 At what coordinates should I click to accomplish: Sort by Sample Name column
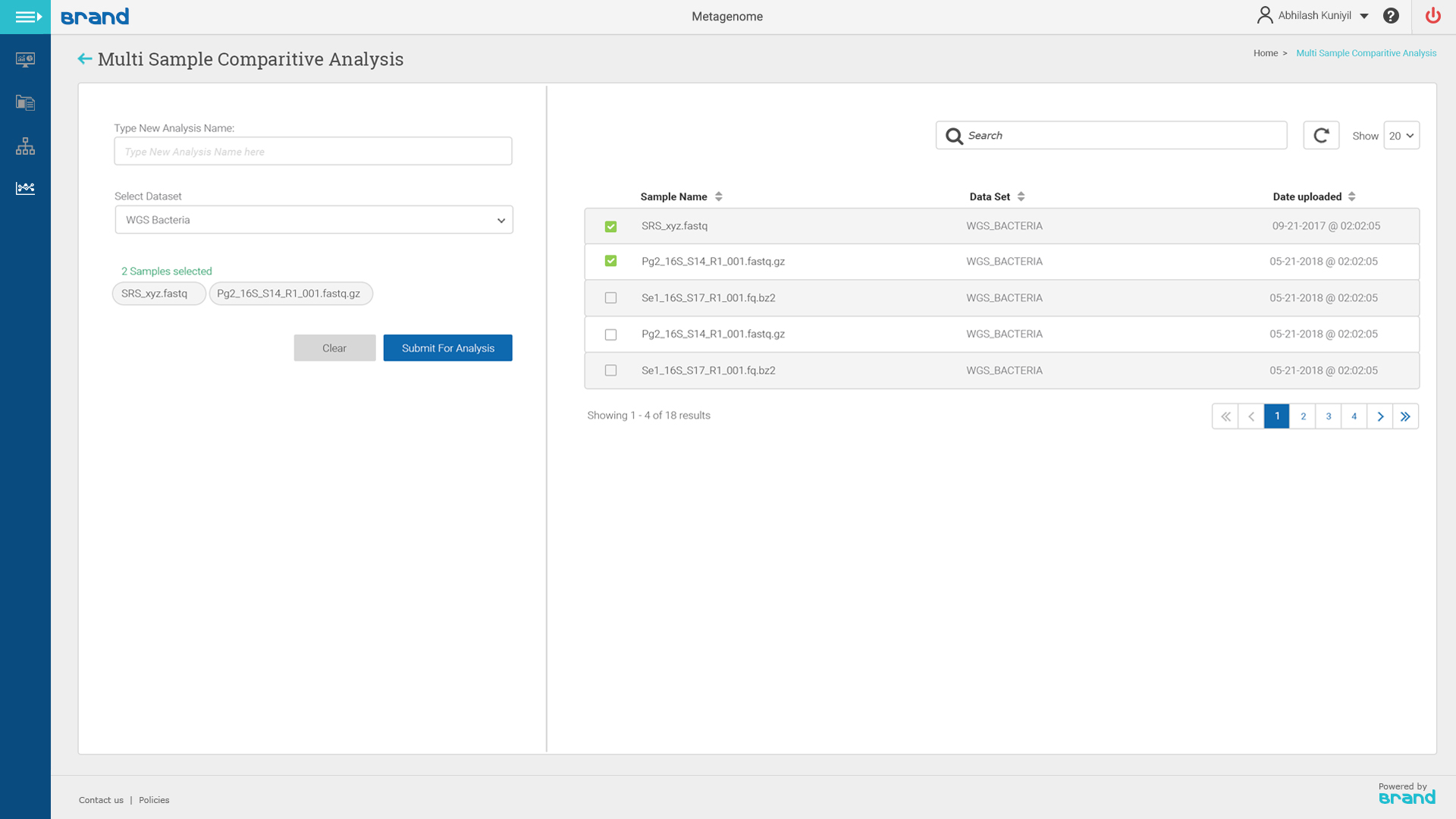tap(718, 197)
